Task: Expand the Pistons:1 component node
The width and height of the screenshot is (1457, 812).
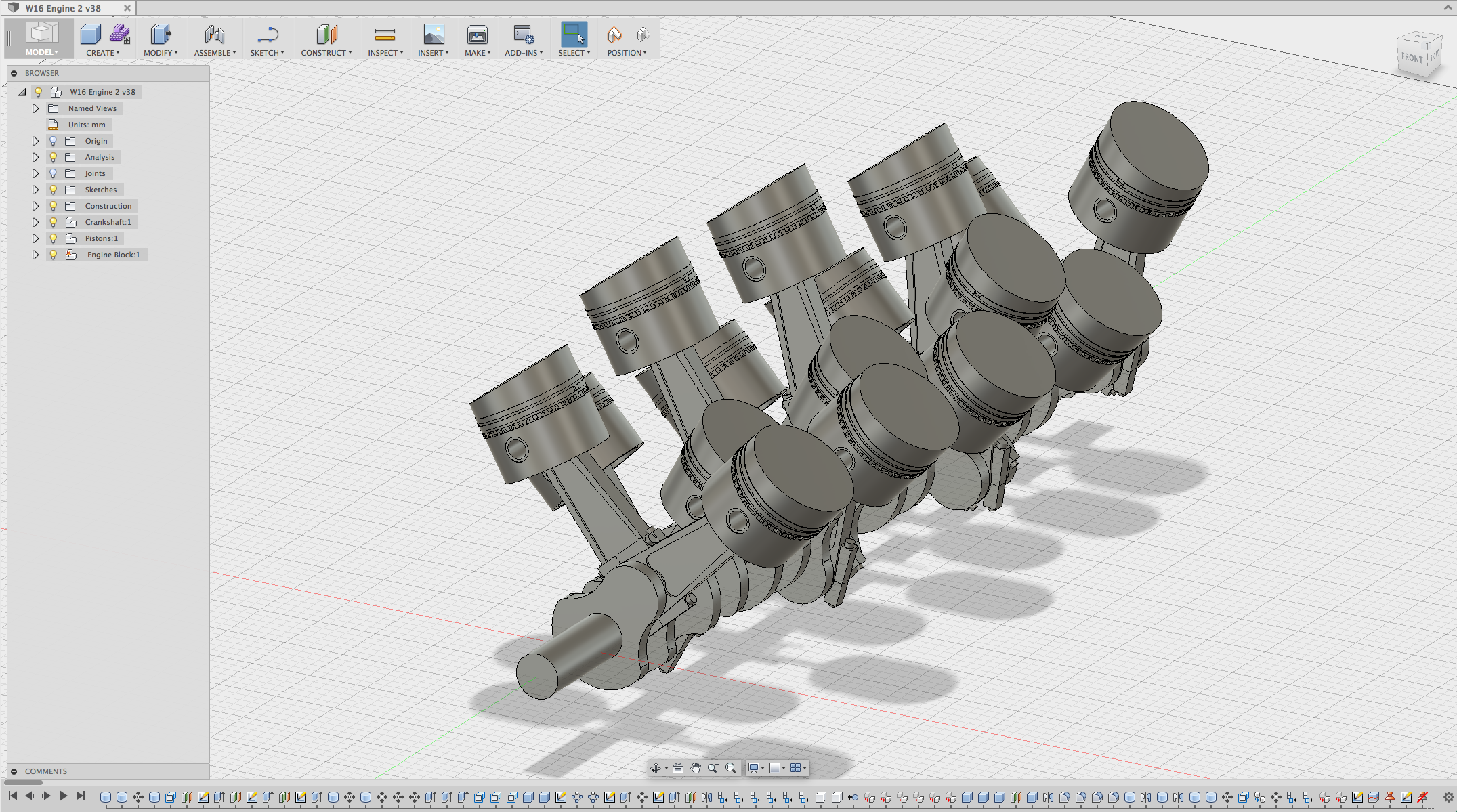Action: [x=35, y=238]
